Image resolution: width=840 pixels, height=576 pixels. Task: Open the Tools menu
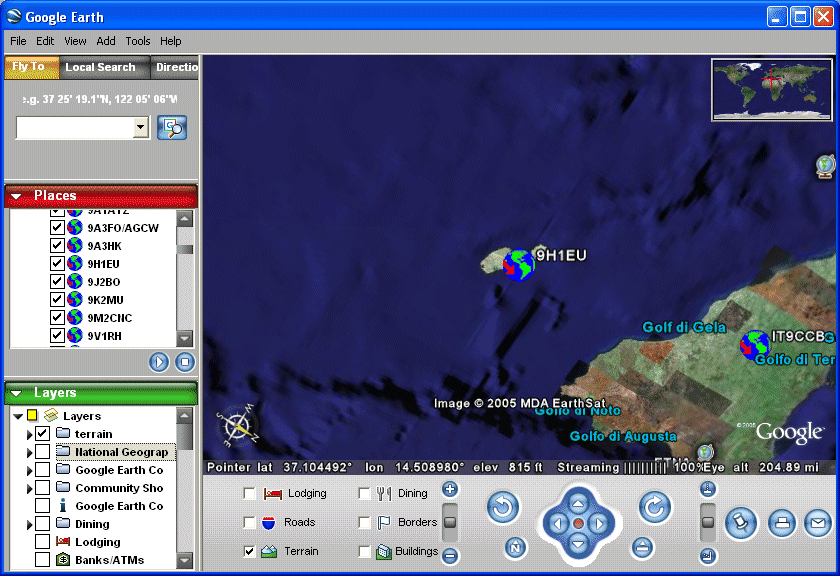(x=138, y=41)
